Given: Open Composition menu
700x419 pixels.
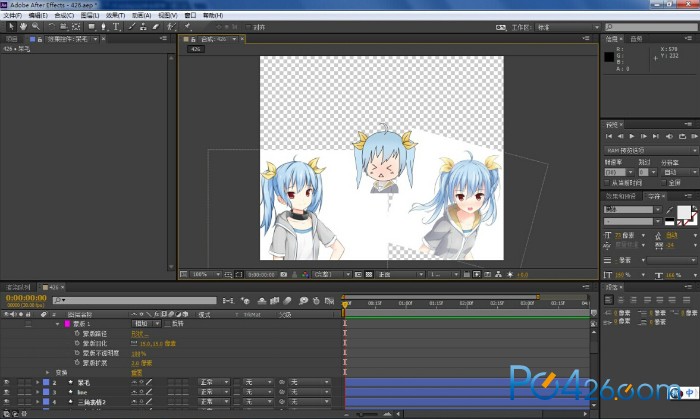Looking at the screenshot, I should pos(64,15).
